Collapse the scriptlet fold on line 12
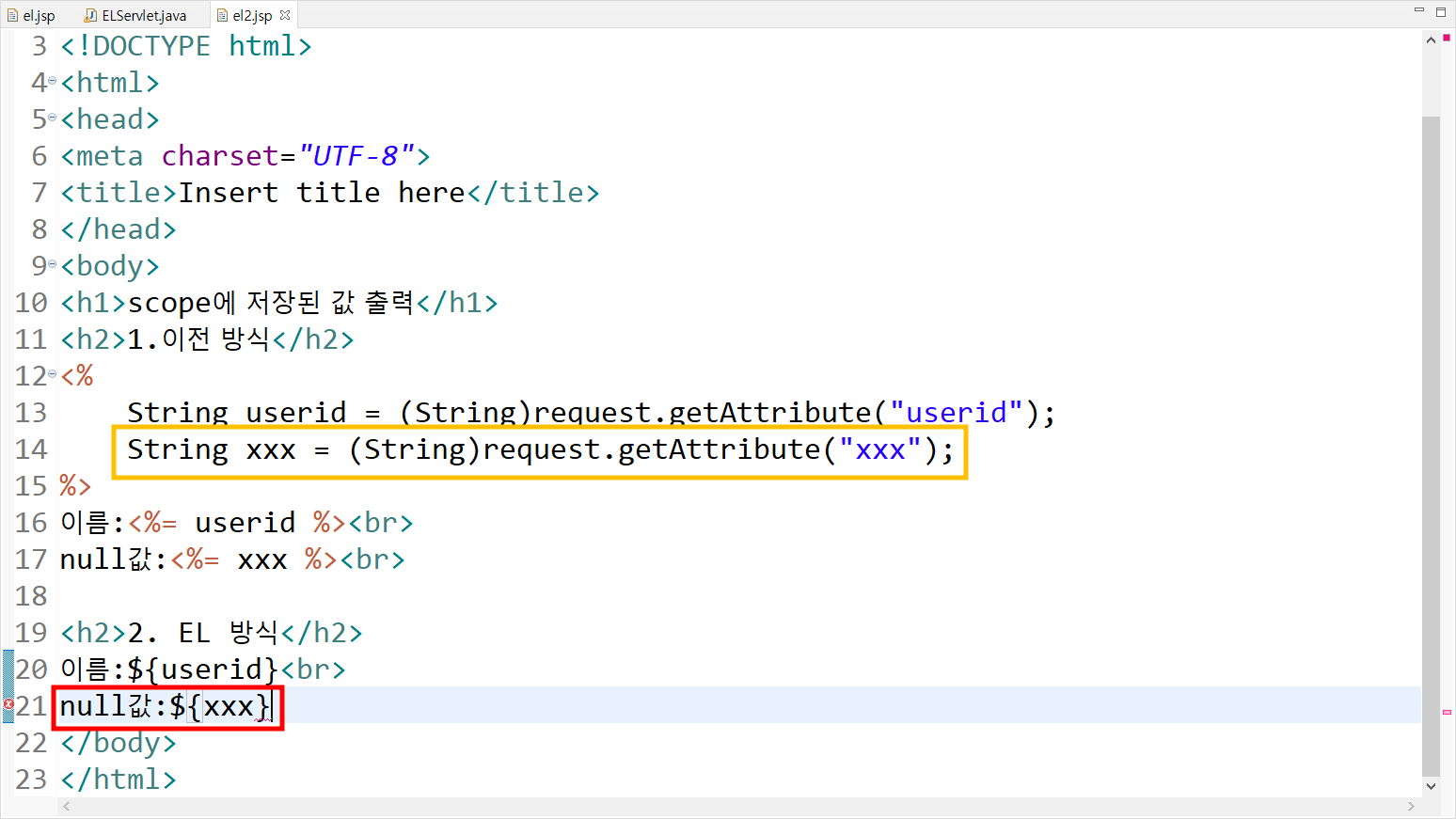The height and width of the screenshot is (819, 1456). pyautogui.click(x=53, y=375)
